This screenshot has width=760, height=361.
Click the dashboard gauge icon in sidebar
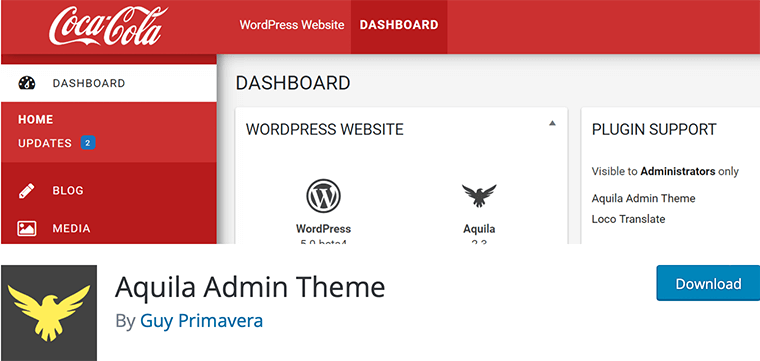(x=27, y=83)
